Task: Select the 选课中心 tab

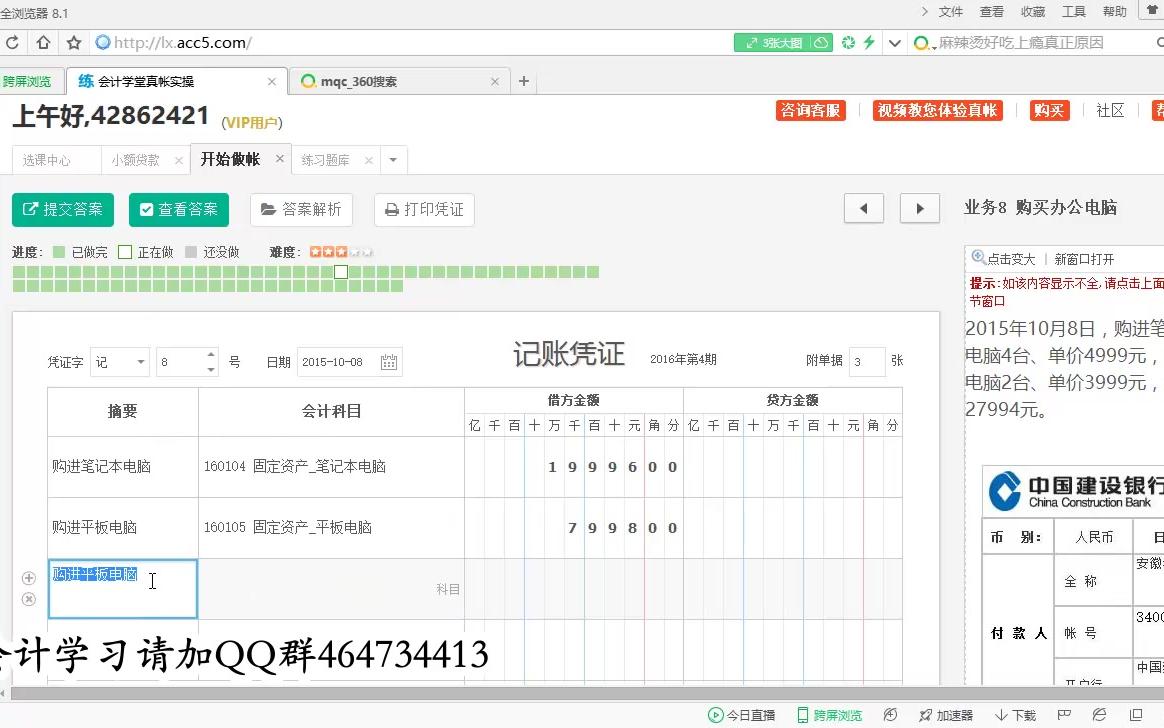Action: click(48, 159)
